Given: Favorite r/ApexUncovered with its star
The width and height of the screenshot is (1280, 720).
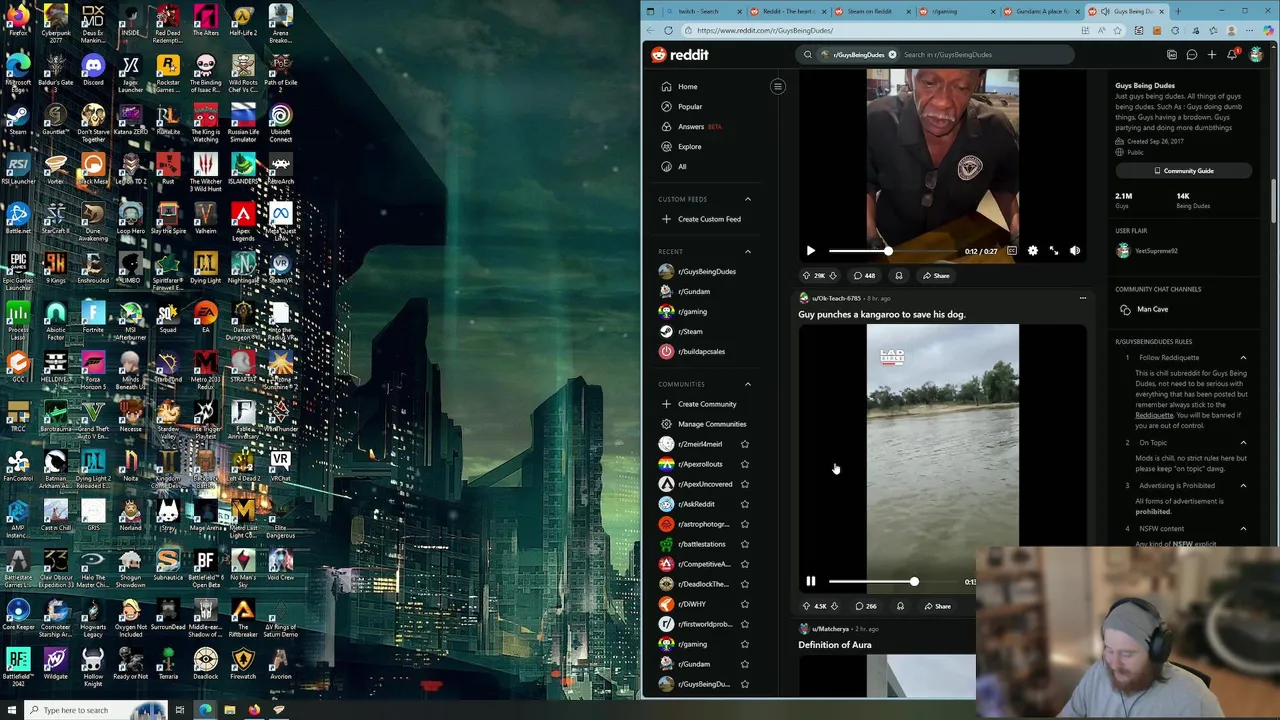Looking at the screenshot, I should coord(744,484).
